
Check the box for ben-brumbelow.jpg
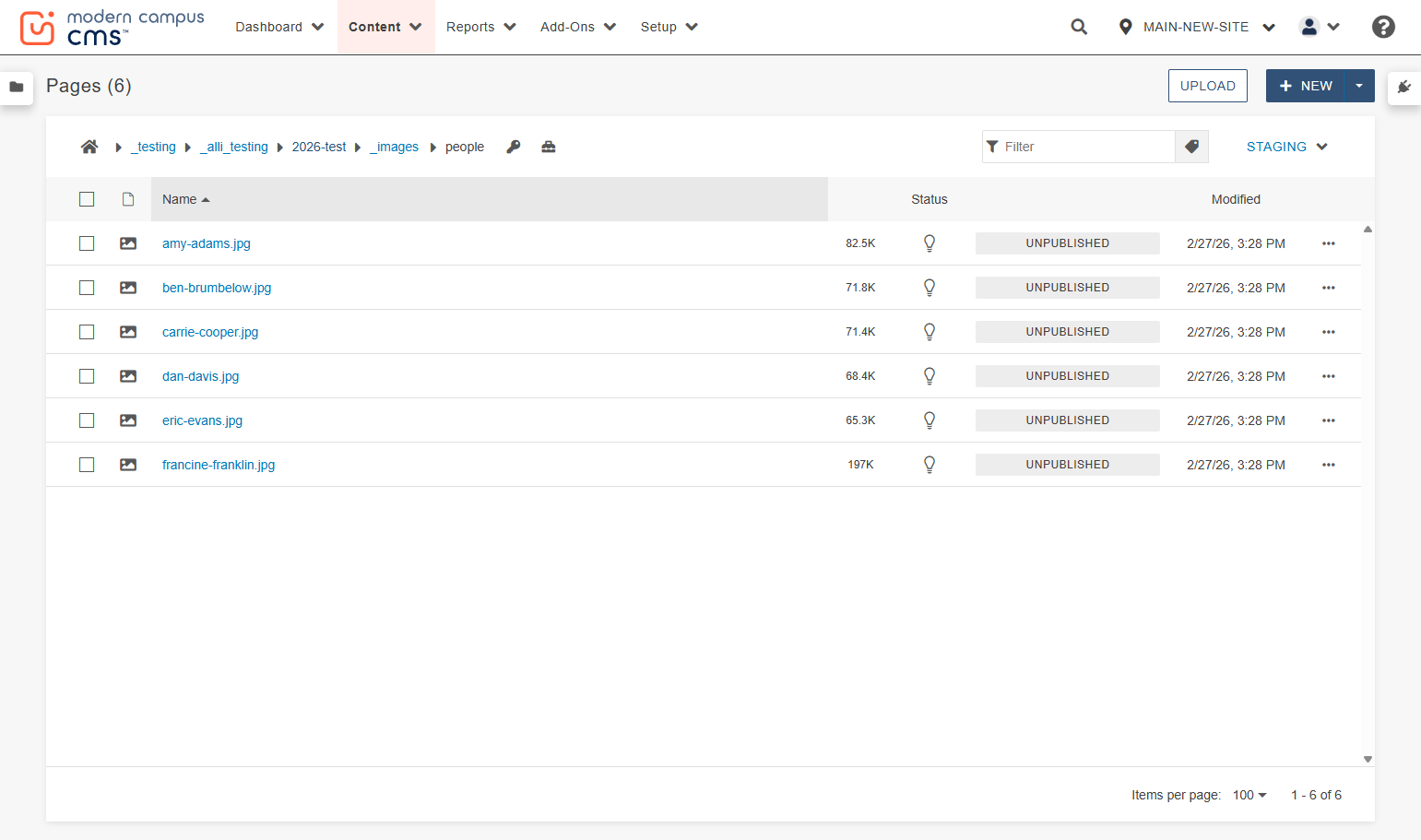[87, 288]
